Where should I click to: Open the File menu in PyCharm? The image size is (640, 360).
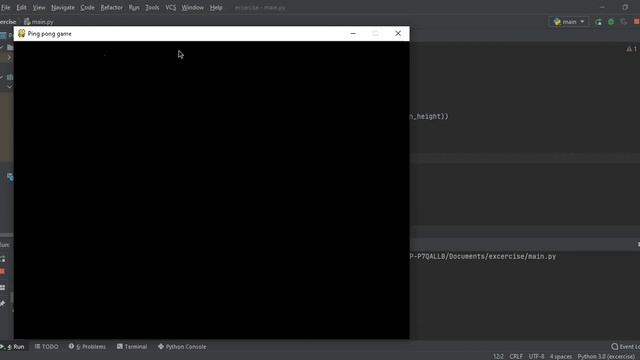[x=5, y=8]
